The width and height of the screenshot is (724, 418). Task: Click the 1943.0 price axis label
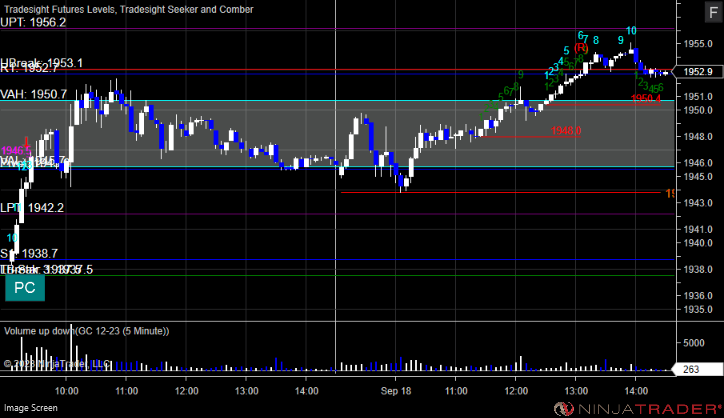[x=698, y=202]
